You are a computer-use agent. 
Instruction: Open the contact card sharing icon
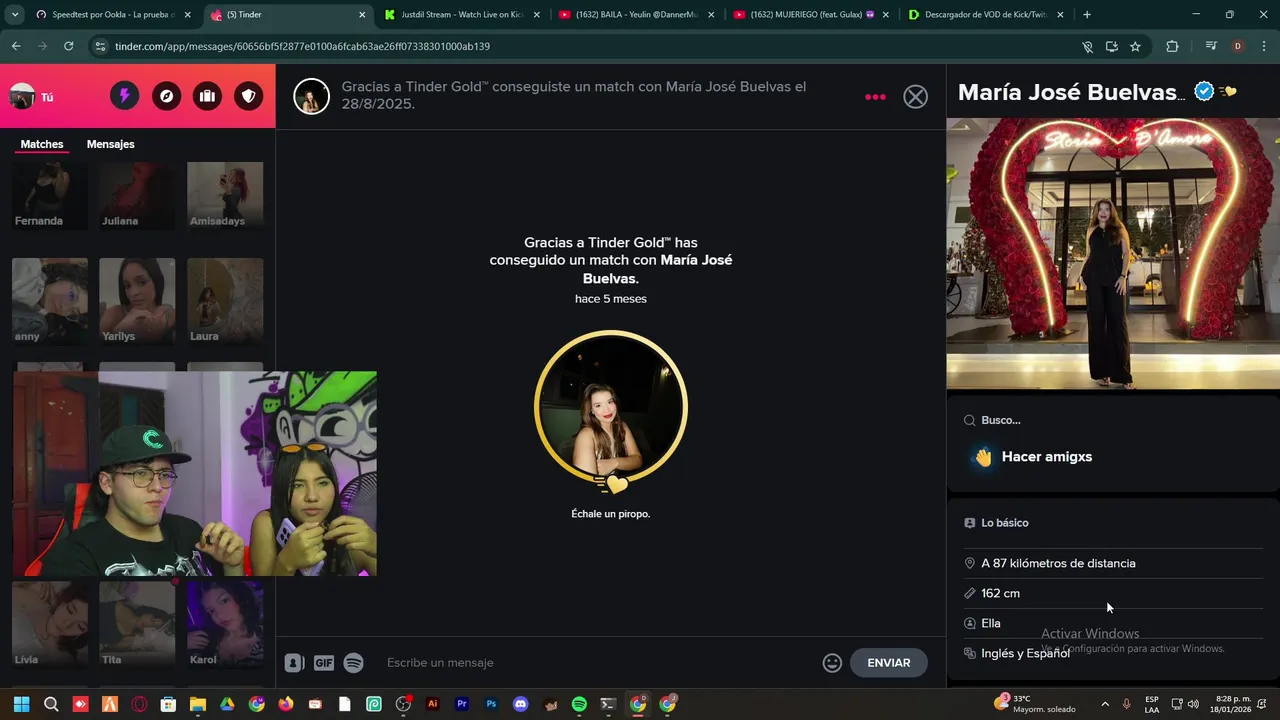pos(294,662)
